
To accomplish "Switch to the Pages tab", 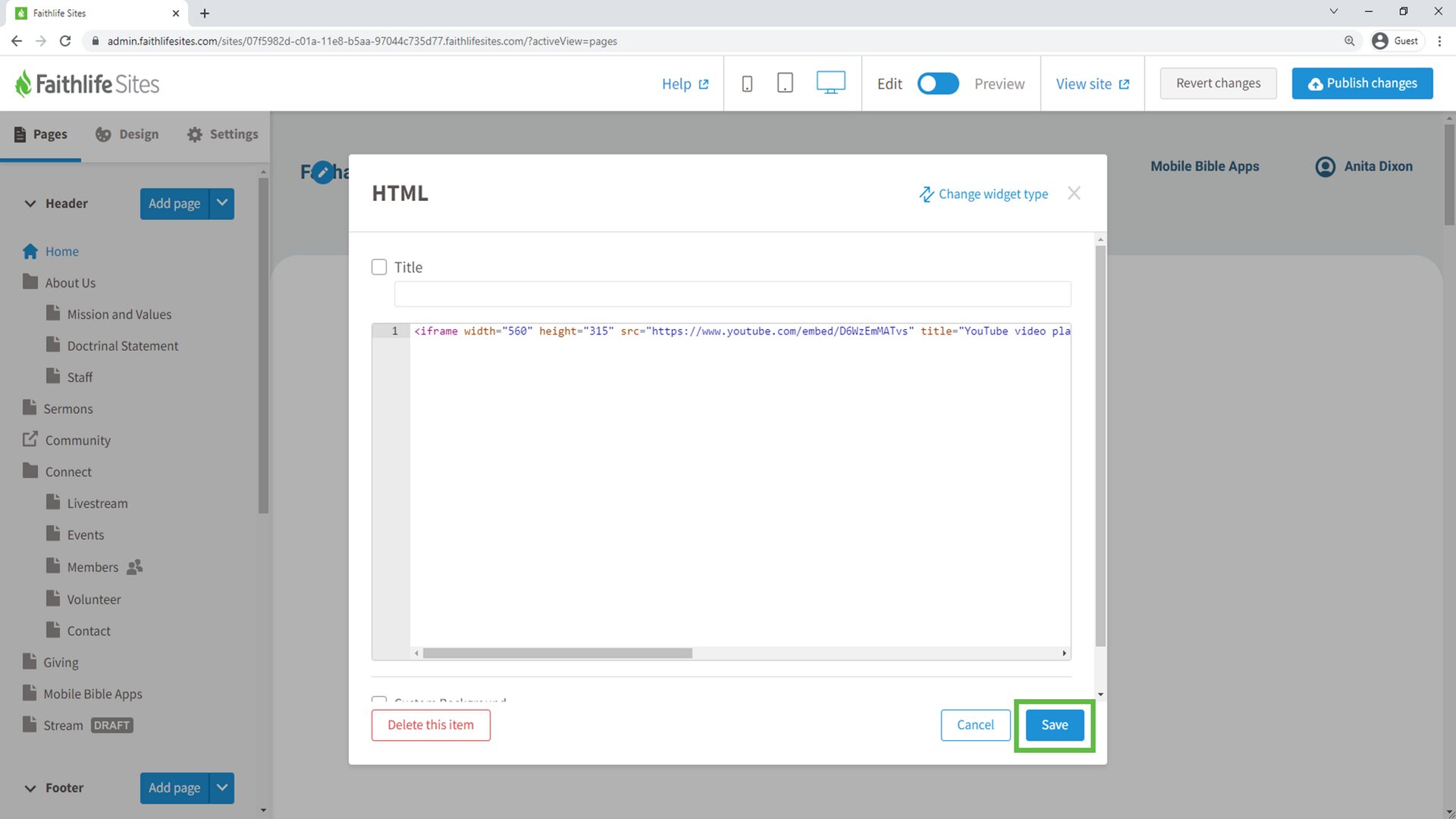I will point(41,134).
